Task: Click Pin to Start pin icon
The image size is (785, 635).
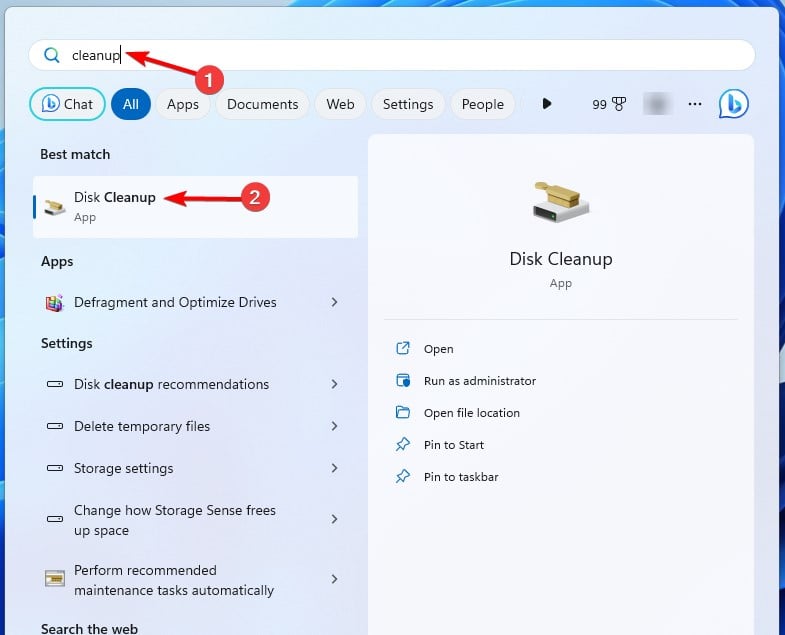Action: click(x=403, y=444)
